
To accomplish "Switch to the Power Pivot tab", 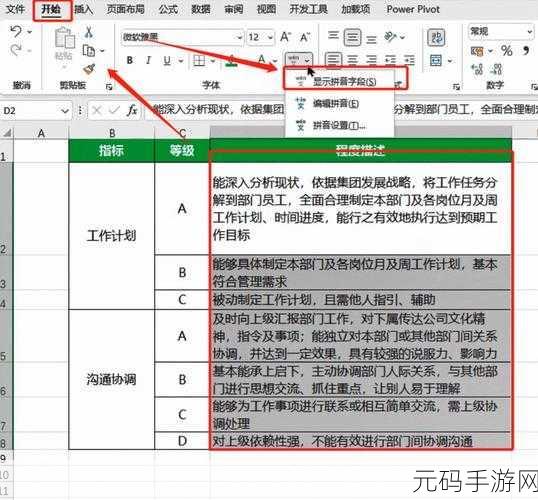I will (413, 9).
